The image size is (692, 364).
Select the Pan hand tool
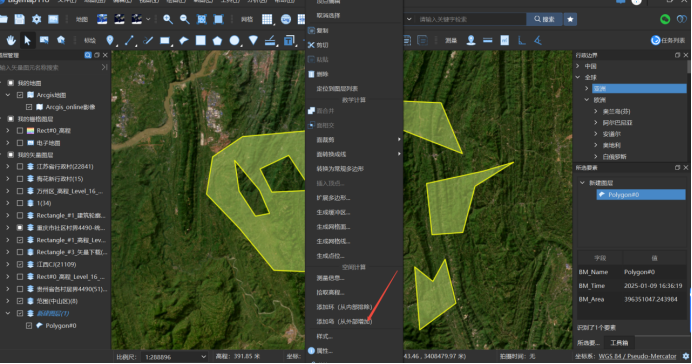pos(11,41)
